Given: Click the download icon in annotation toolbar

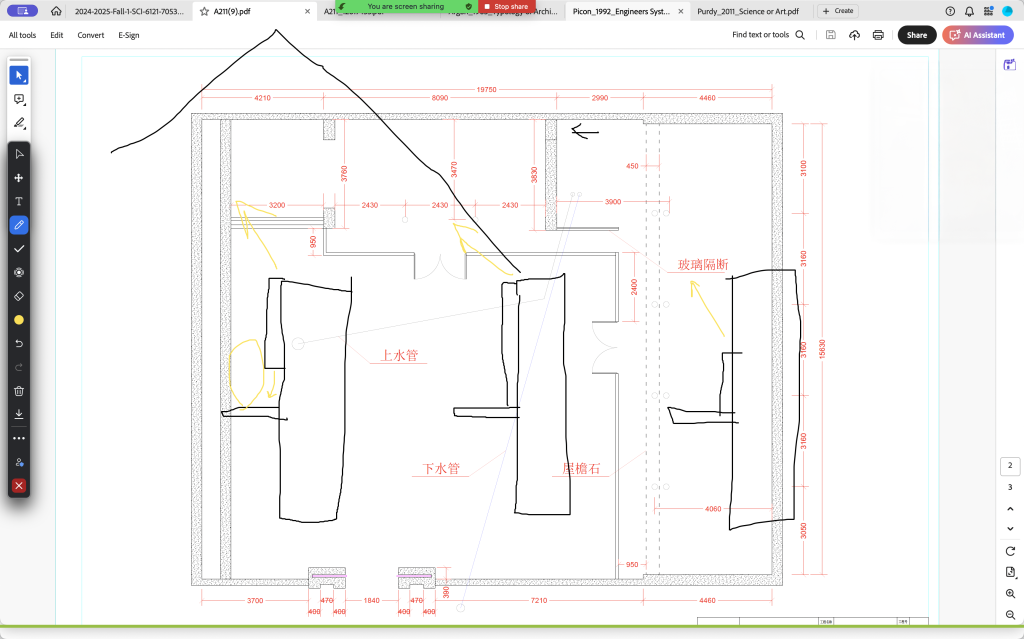Looking at the screenshot, I should [x=19, y=414].
